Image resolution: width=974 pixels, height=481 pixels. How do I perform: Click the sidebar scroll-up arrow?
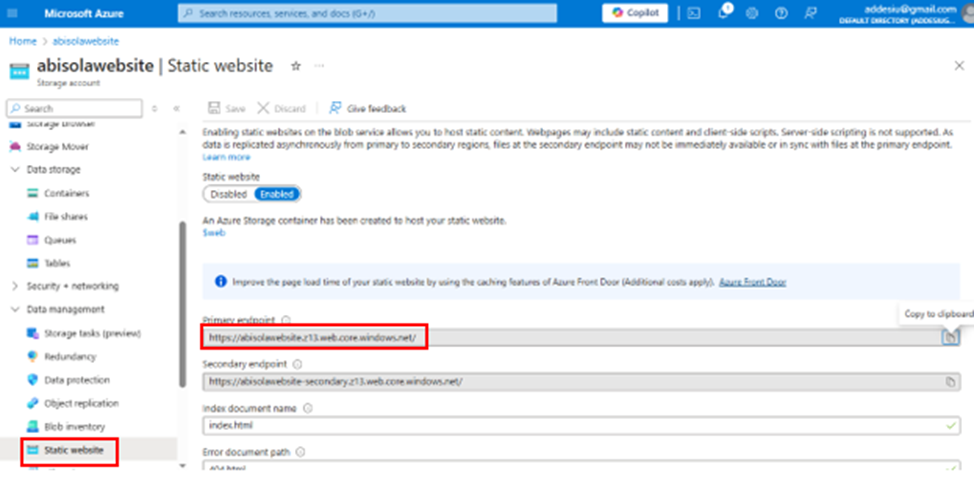[182, 132]
